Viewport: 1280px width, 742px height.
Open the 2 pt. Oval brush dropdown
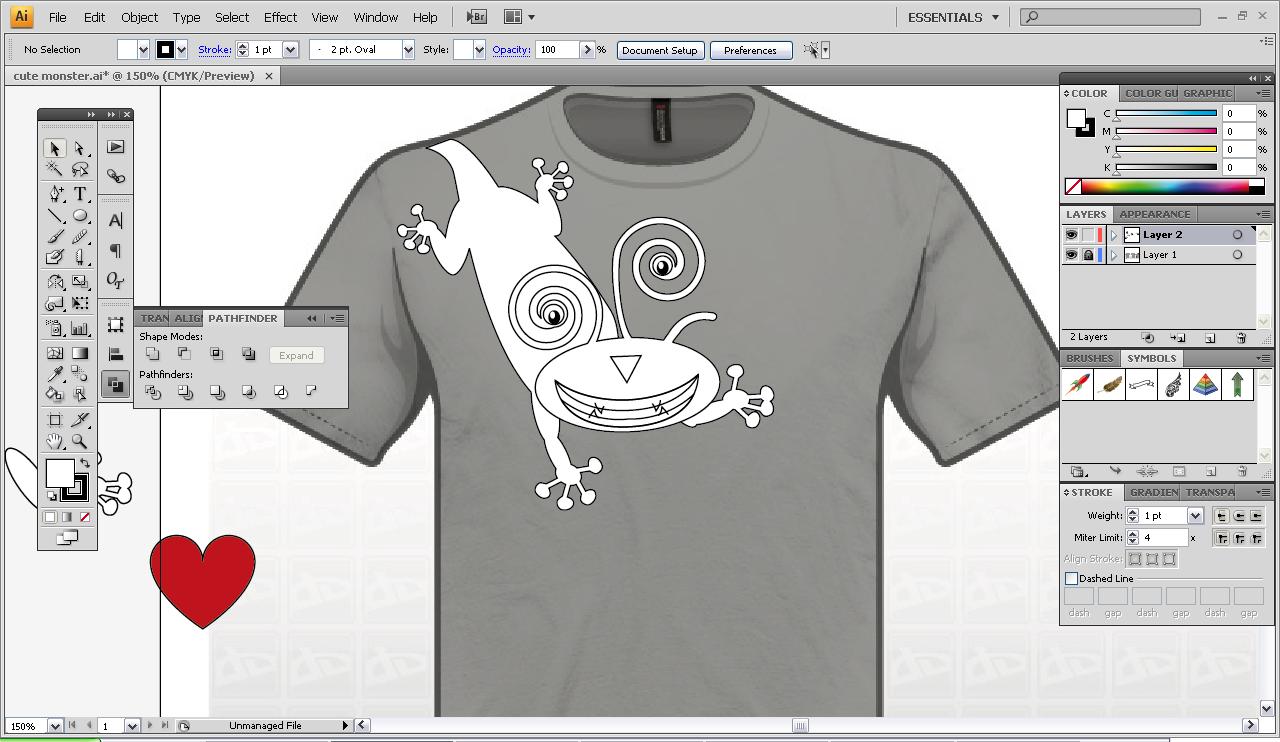pyautogui.click(x=408, y=49)
